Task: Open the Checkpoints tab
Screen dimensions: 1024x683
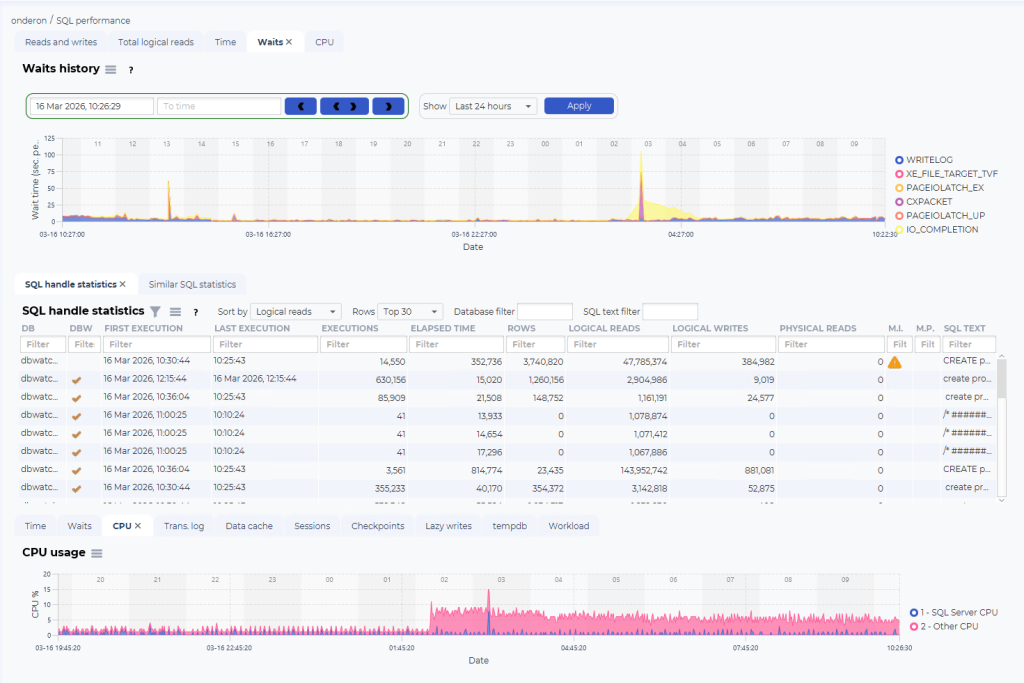Action: (377, 526)
